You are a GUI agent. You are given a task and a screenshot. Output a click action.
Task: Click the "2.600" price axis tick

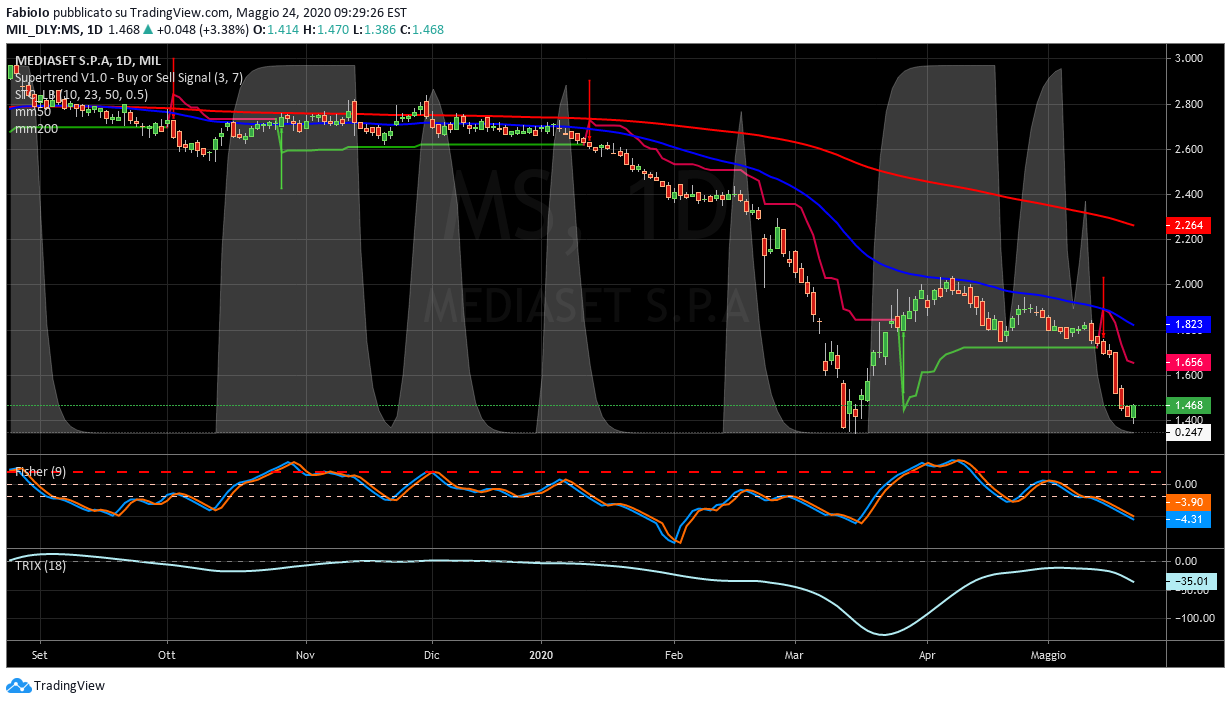click(x=1188, y=149)
